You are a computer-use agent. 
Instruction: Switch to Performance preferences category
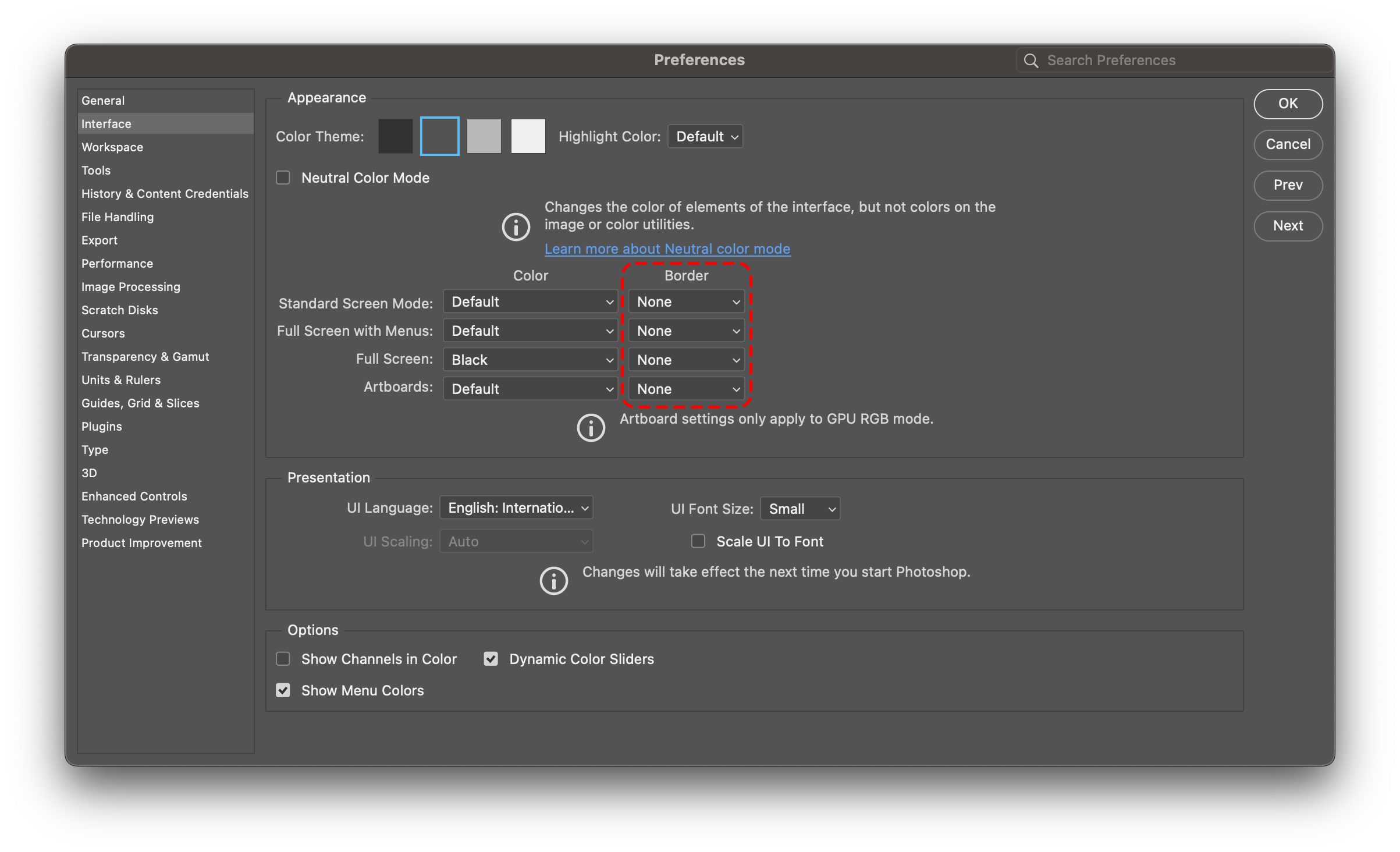point(117,263)
